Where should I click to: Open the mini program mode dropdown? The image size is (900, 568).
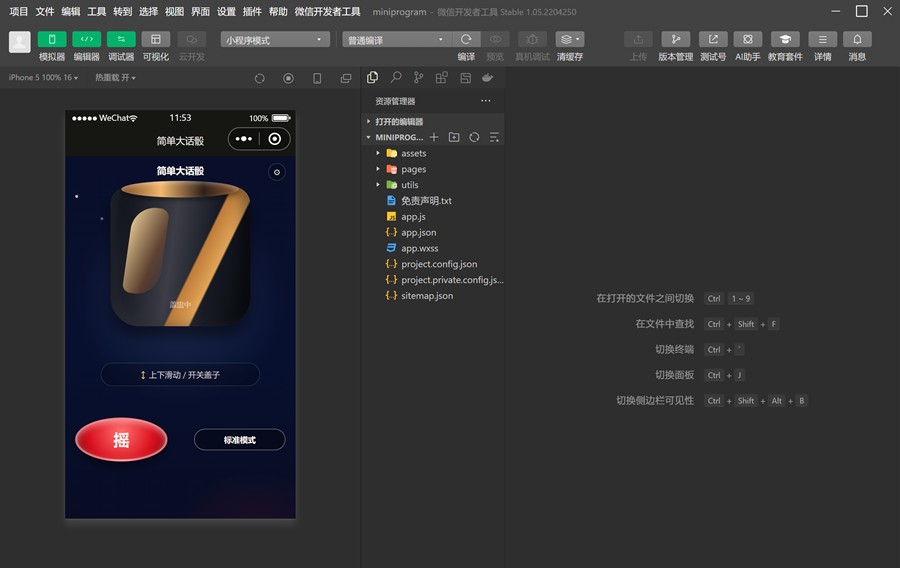coord(275,40)
